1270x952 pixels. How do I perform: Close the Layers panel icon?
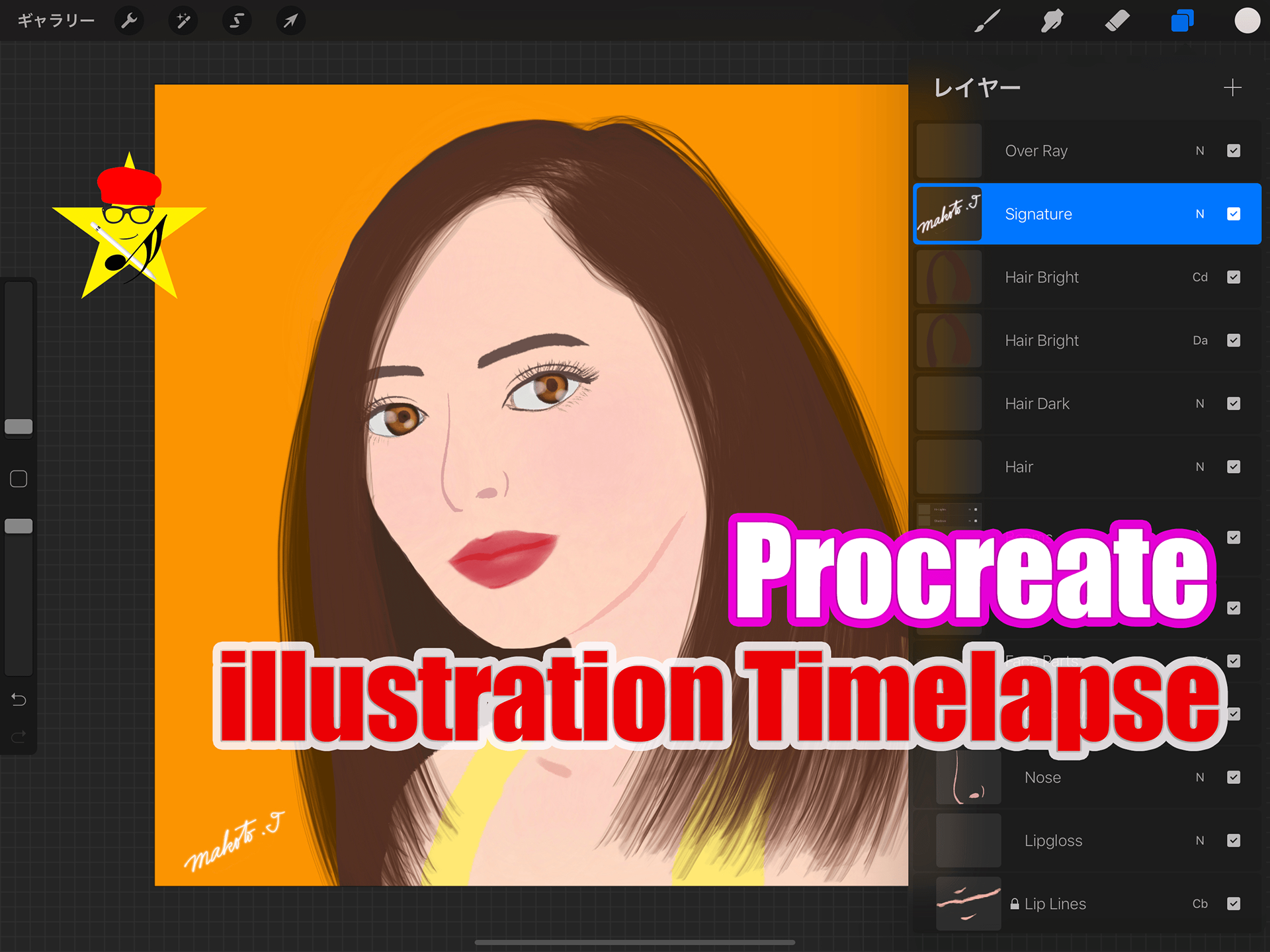pyautogui.click(x=1182, y=21)
